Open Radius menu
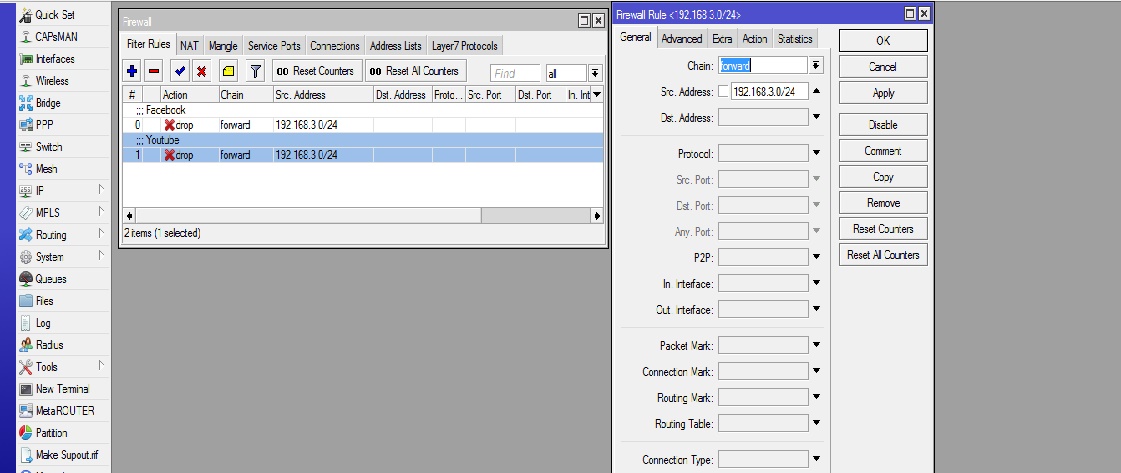The image size is (1121, 473). coord(49,345)
